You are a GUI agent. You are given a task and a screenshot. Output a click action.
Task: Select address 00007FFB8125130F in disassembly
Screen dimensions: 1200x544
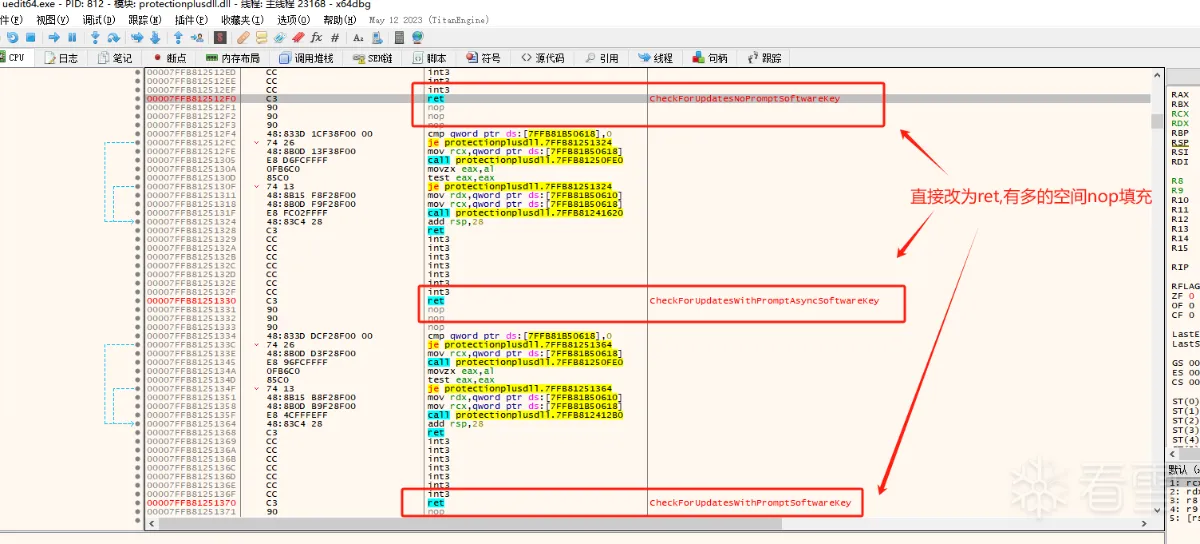(191, 186)
